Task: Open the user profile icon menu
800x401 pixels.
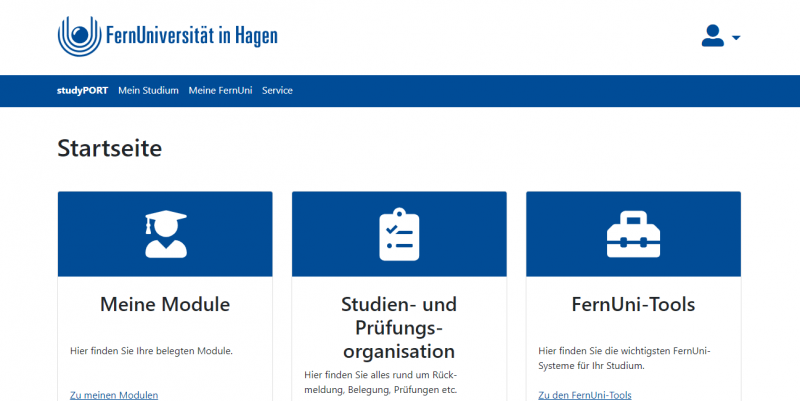Action: (712, 36)
